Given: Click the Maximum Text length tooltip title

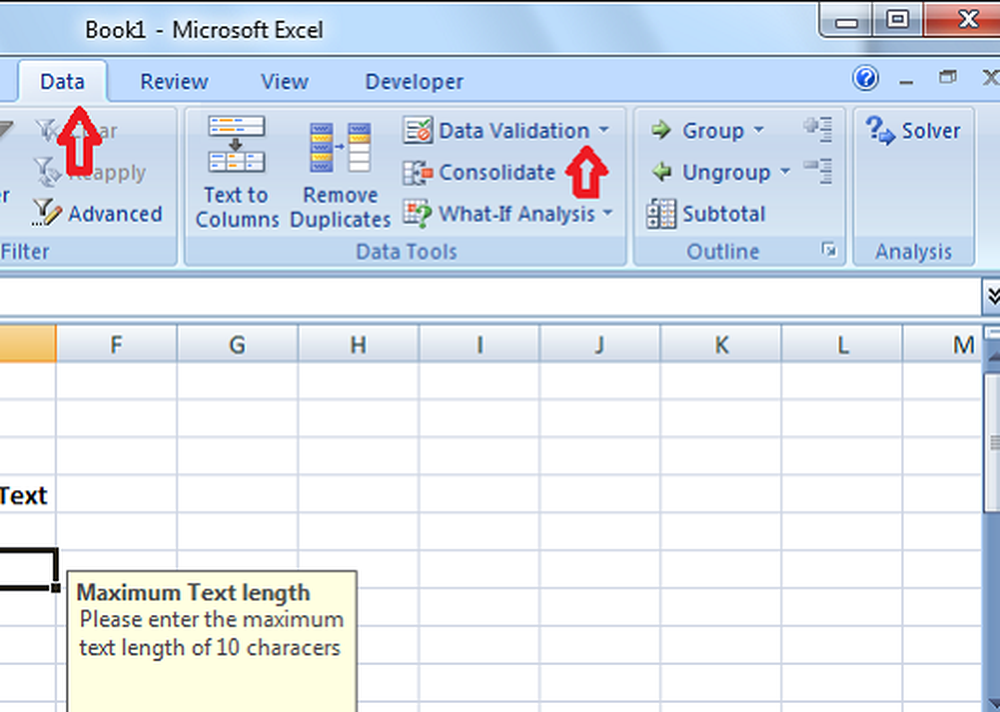Looking at the screenshot, I should pos(193,593).
